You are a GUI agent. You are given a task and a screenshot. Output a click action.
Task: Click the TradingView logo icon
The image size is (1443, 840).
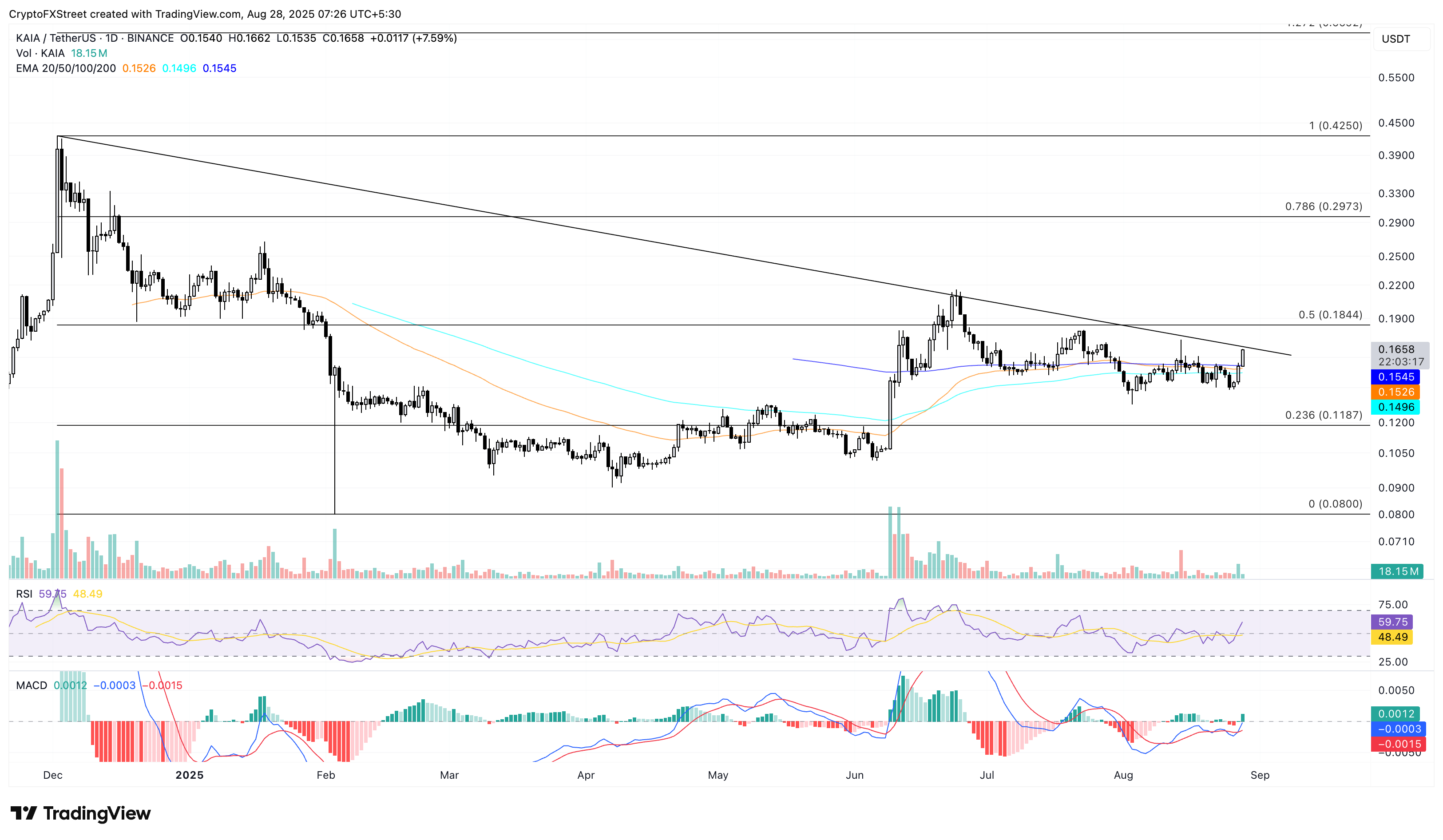click(x=24, y=813)
